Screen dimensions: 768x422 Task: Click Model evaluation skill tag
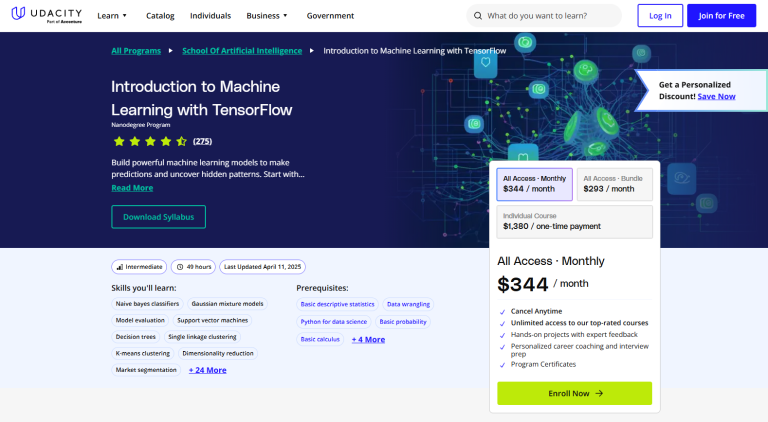point(140,320)
